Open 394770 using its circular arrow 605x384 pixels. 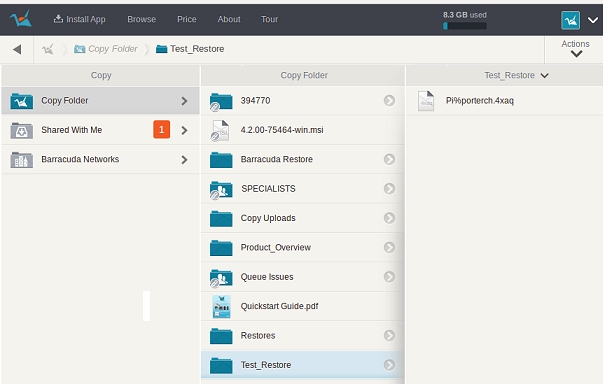point(389,101)
